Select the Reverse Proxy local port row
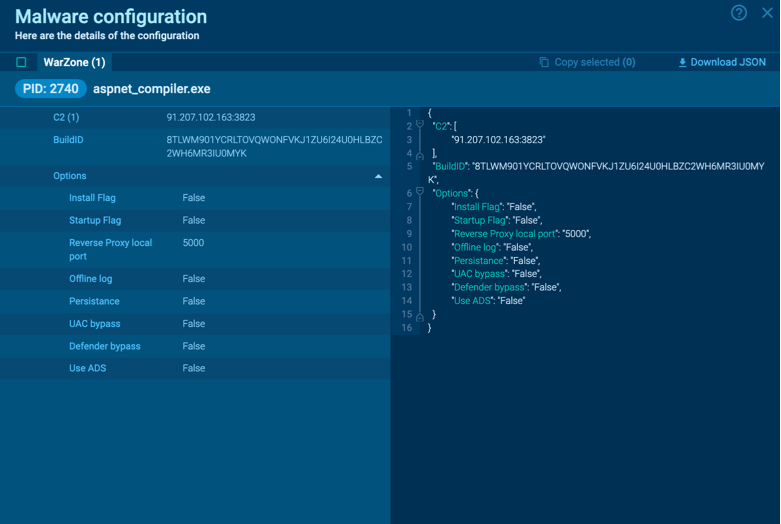Viewport: 781px width, 524px height. [195, 249]
